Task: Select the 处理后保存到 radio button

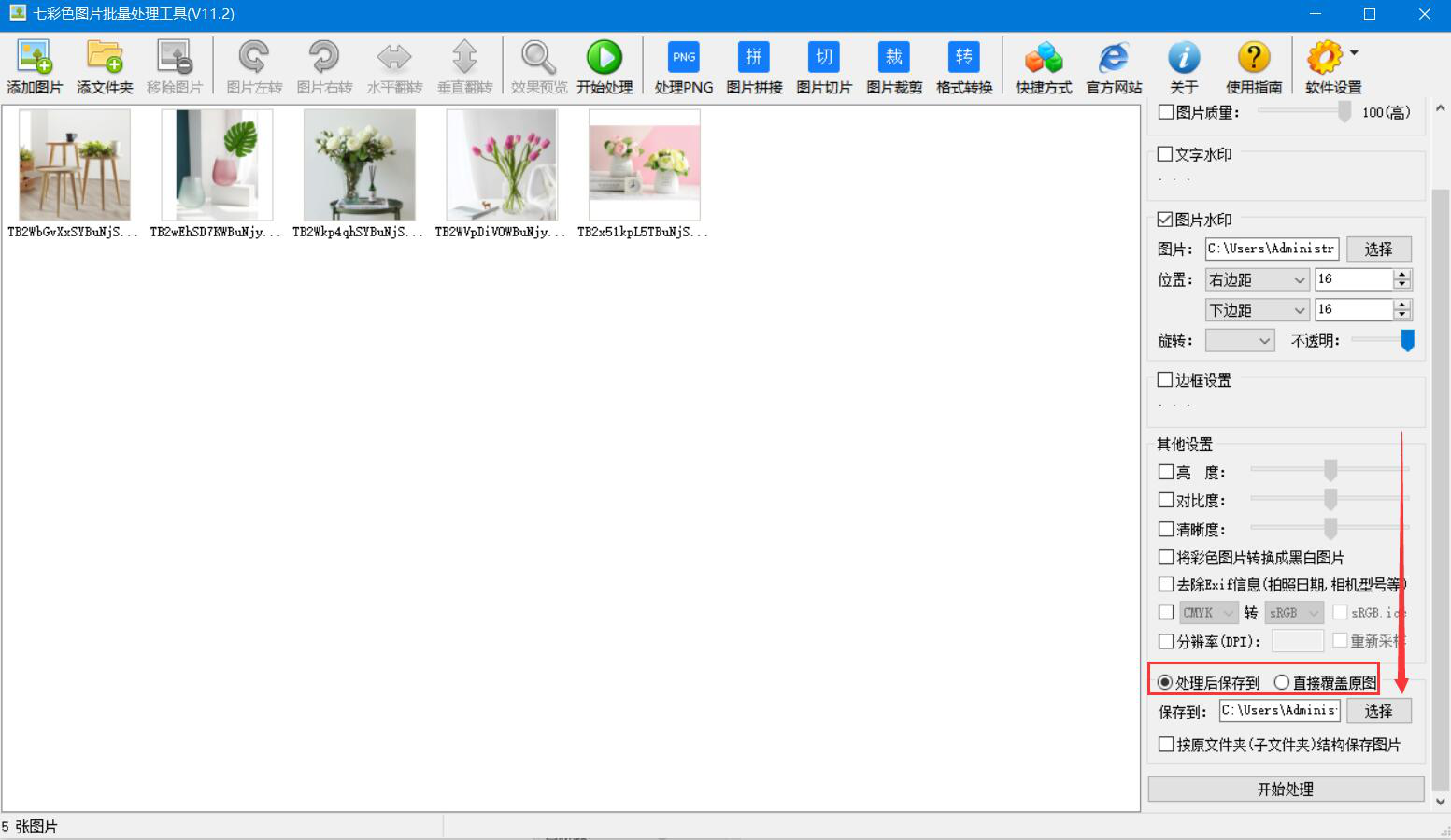Action: (x=1165, y=683)
